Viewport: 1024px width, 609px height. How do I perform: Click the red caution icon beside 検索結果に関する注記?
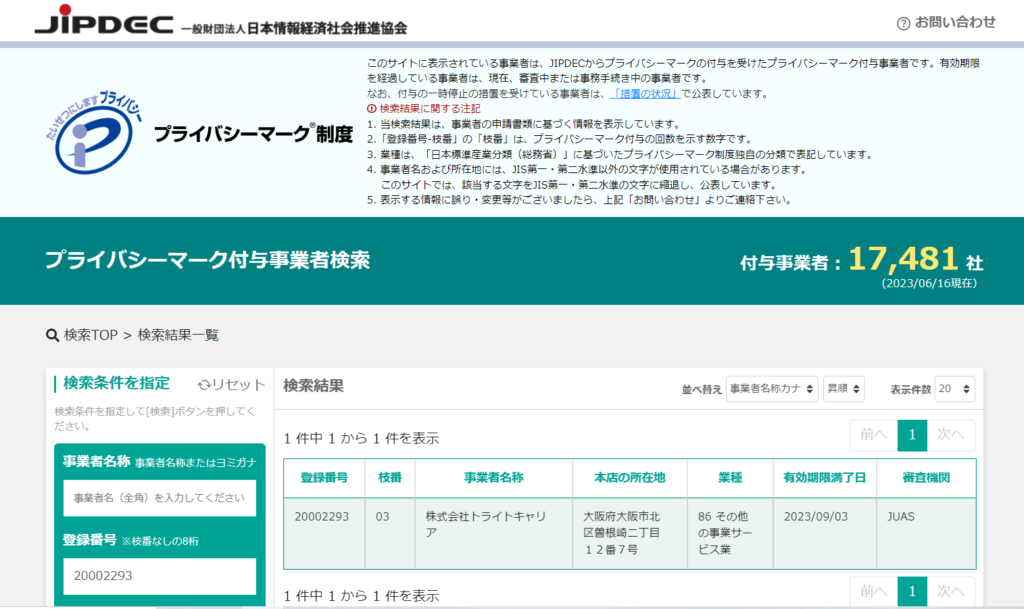click(372, 108)
